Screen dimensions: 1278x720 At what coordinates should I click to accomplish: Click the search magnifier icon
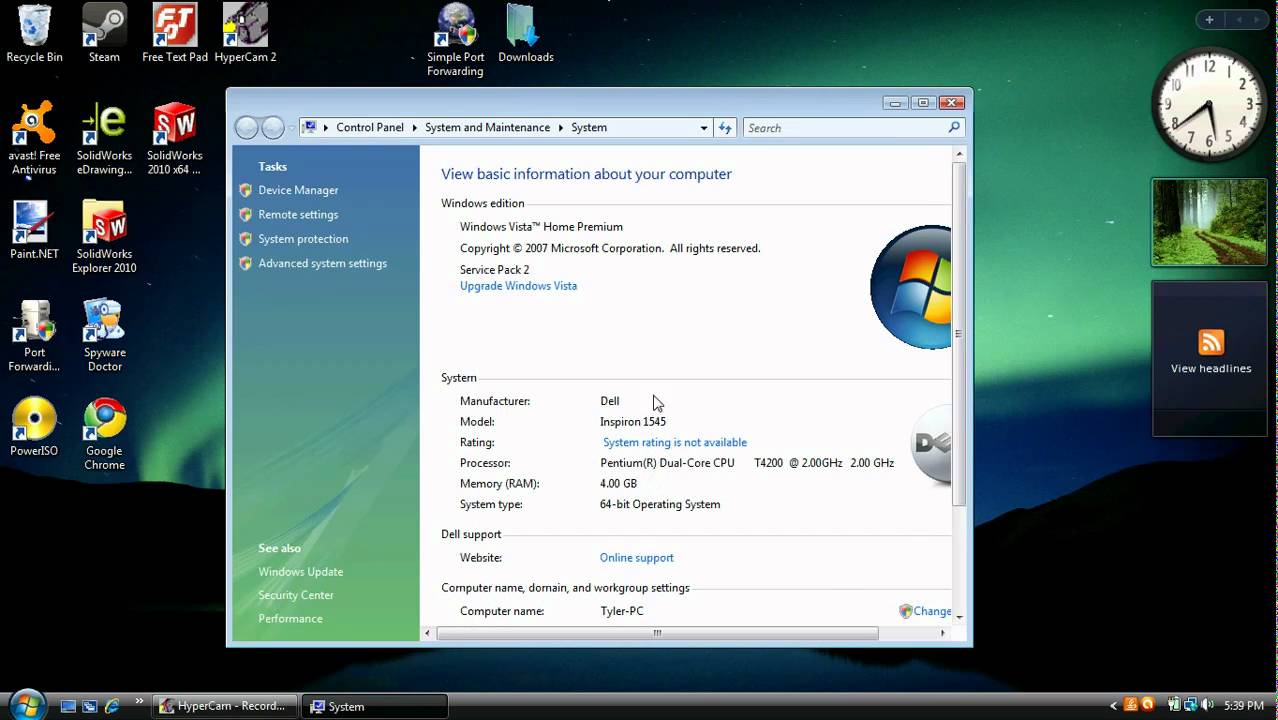pos(954,127)
